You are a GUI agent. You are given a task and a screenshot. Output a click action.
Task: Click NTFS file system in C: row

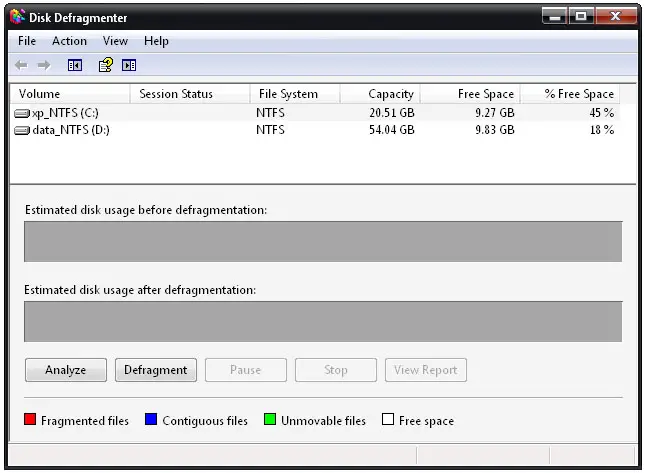(x=270, y=113)
